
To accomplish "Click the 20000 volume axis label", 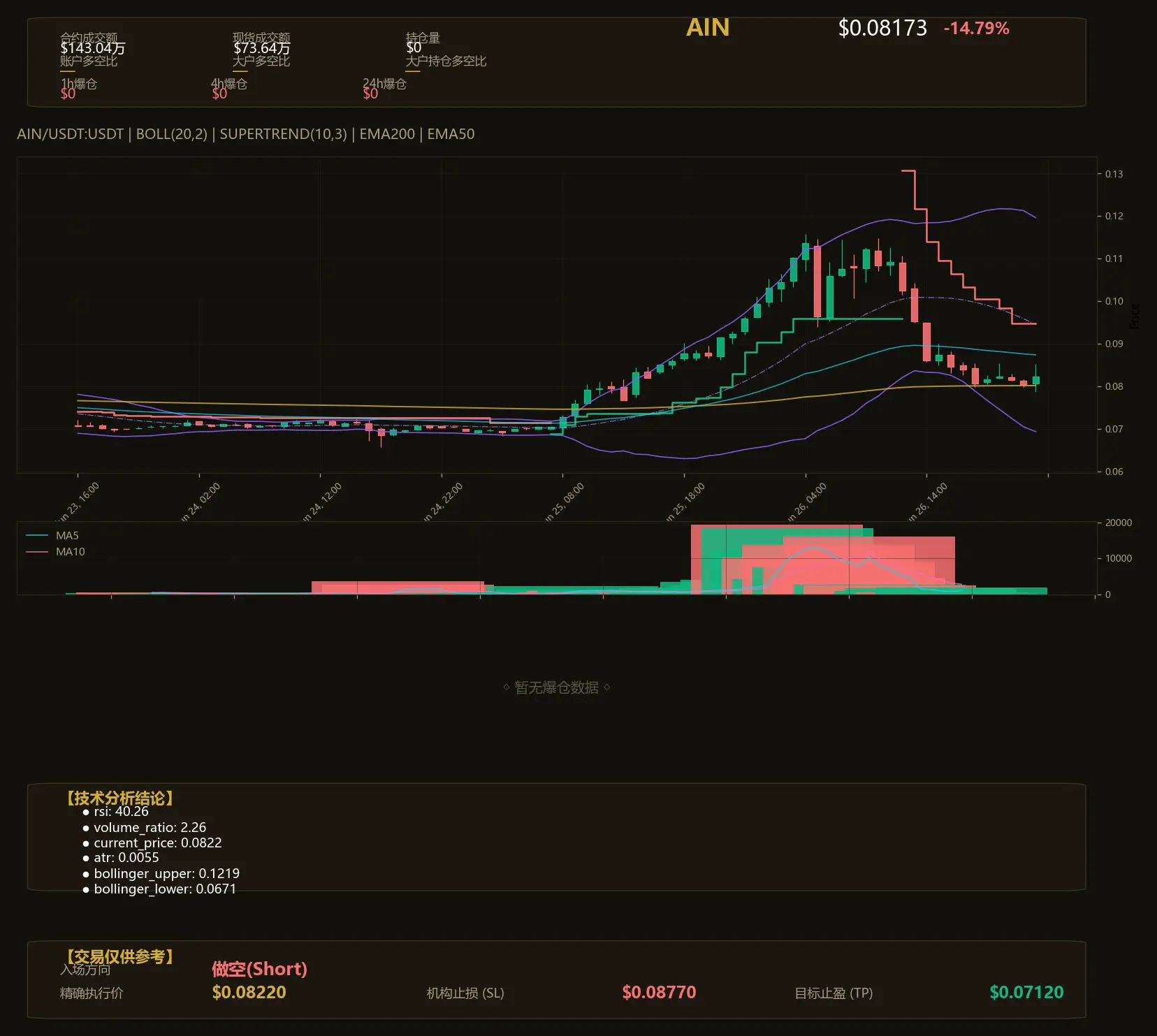I will [x=1119, y=523].
